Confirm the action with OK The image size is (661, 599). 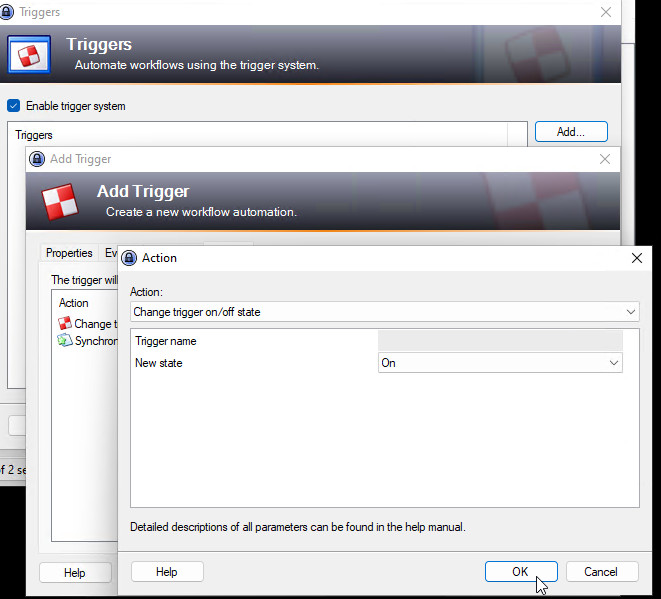[521, 572]
